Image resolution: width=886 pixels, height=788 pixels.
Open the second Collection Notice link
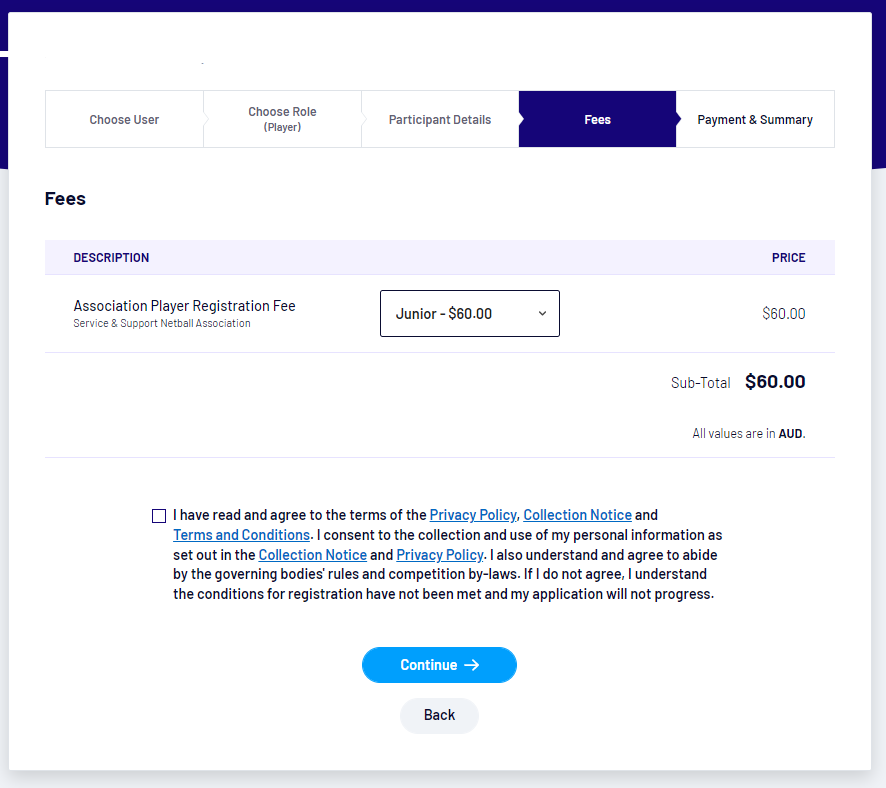point(312,555)
